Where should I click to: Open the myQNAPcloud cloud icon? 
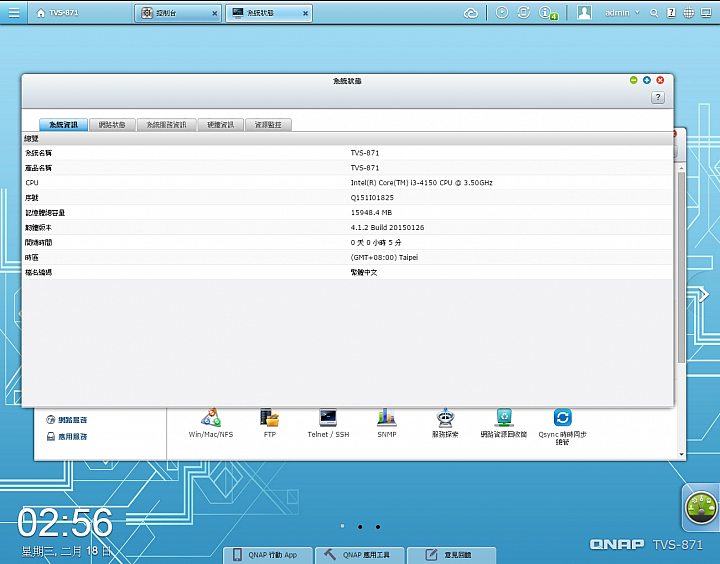[x=471, y=13]
